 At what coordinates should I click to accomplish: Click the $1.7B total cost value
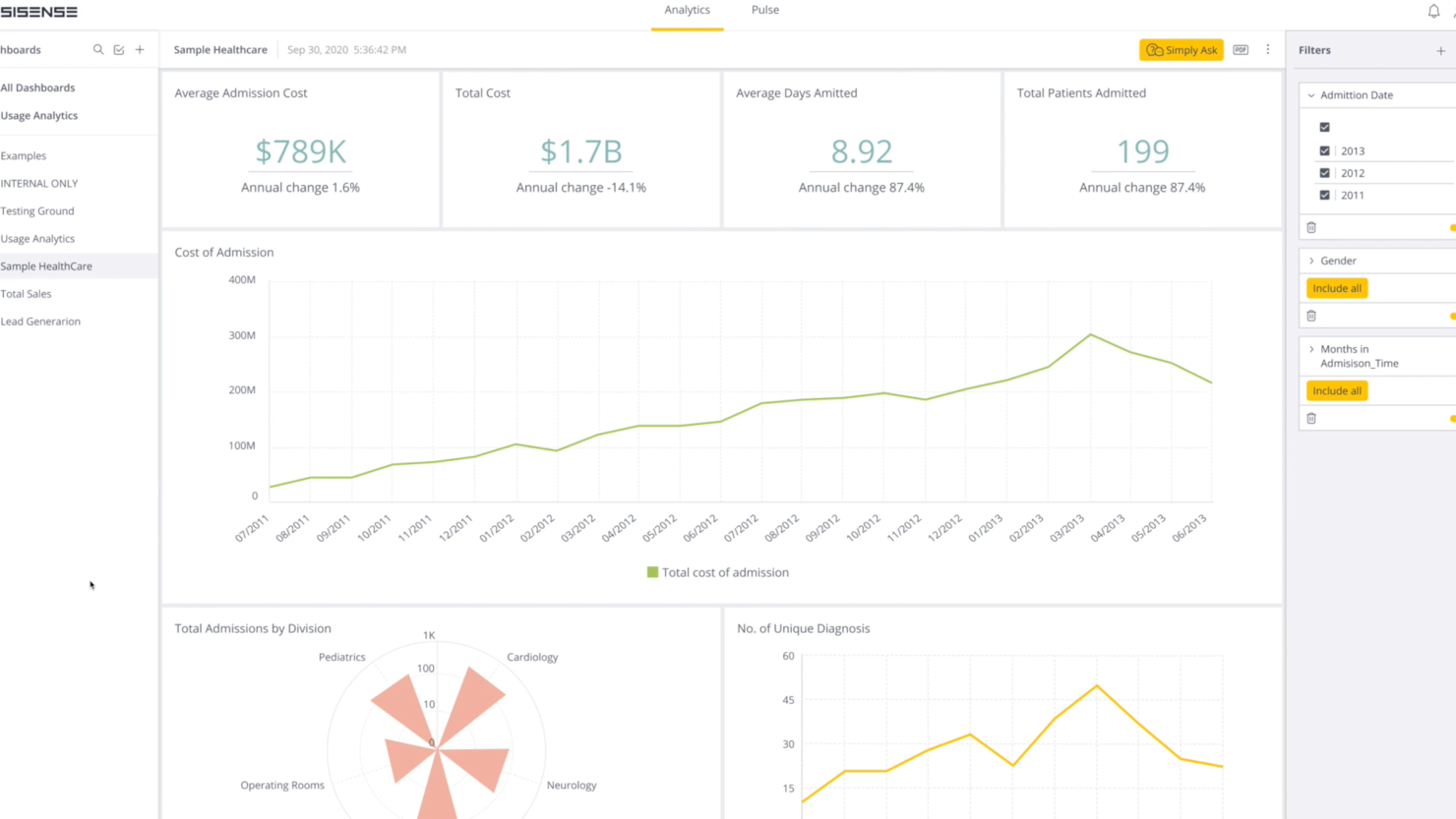click(581, 151)
